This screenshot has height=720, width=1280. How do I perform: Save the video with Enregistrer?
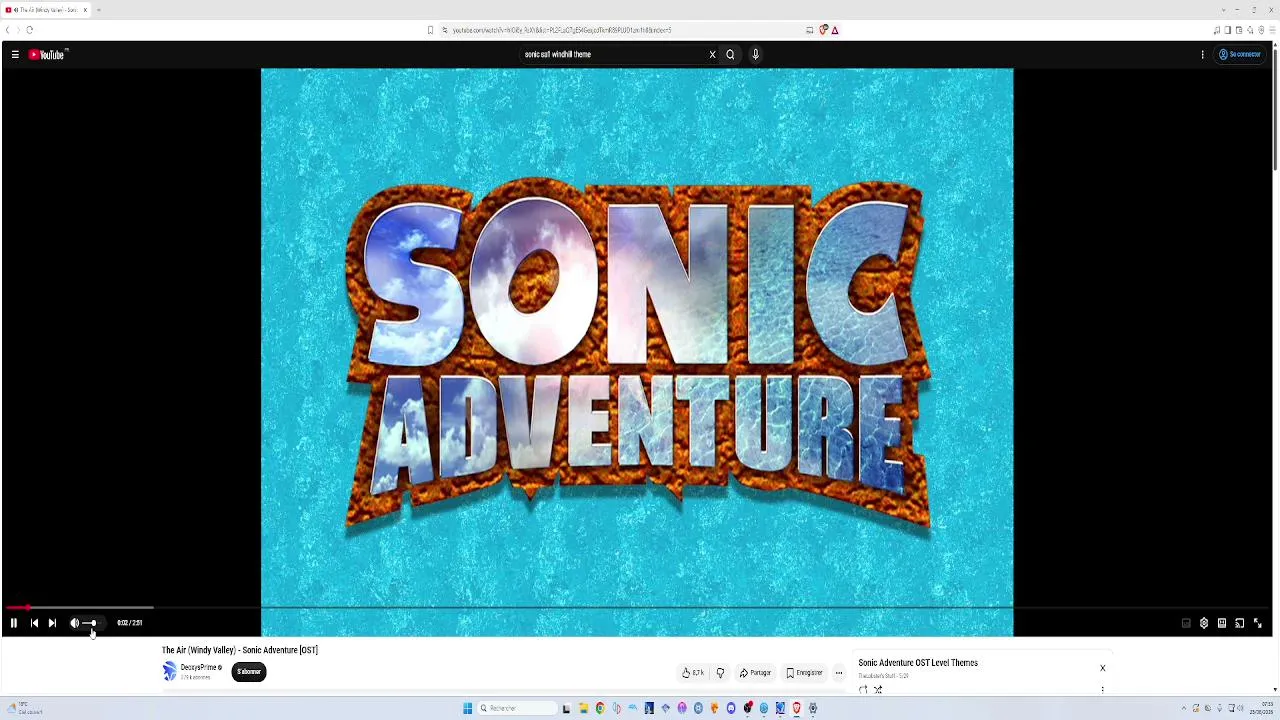click(x=804, y=673)
